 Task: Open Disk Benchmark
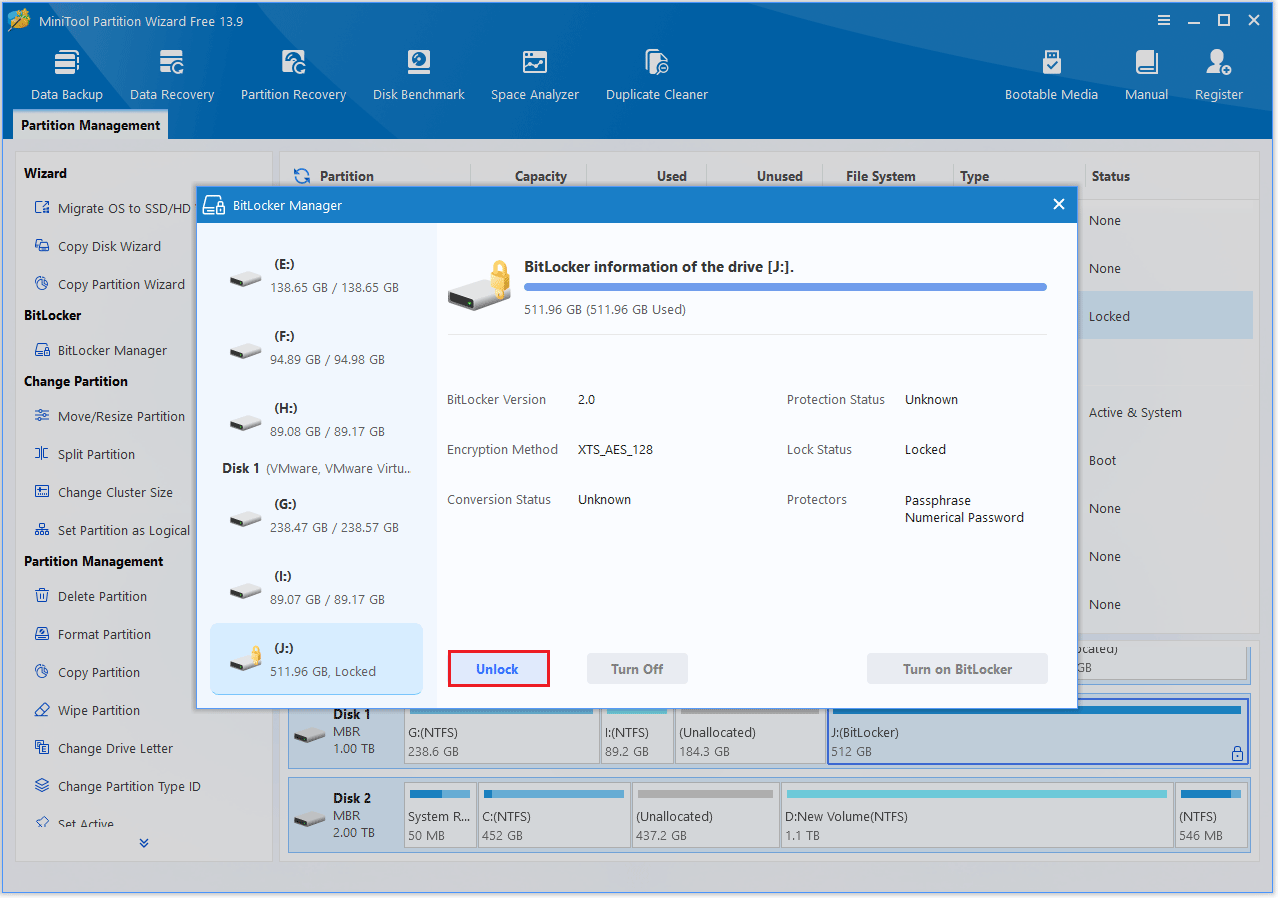pos(419,75)
